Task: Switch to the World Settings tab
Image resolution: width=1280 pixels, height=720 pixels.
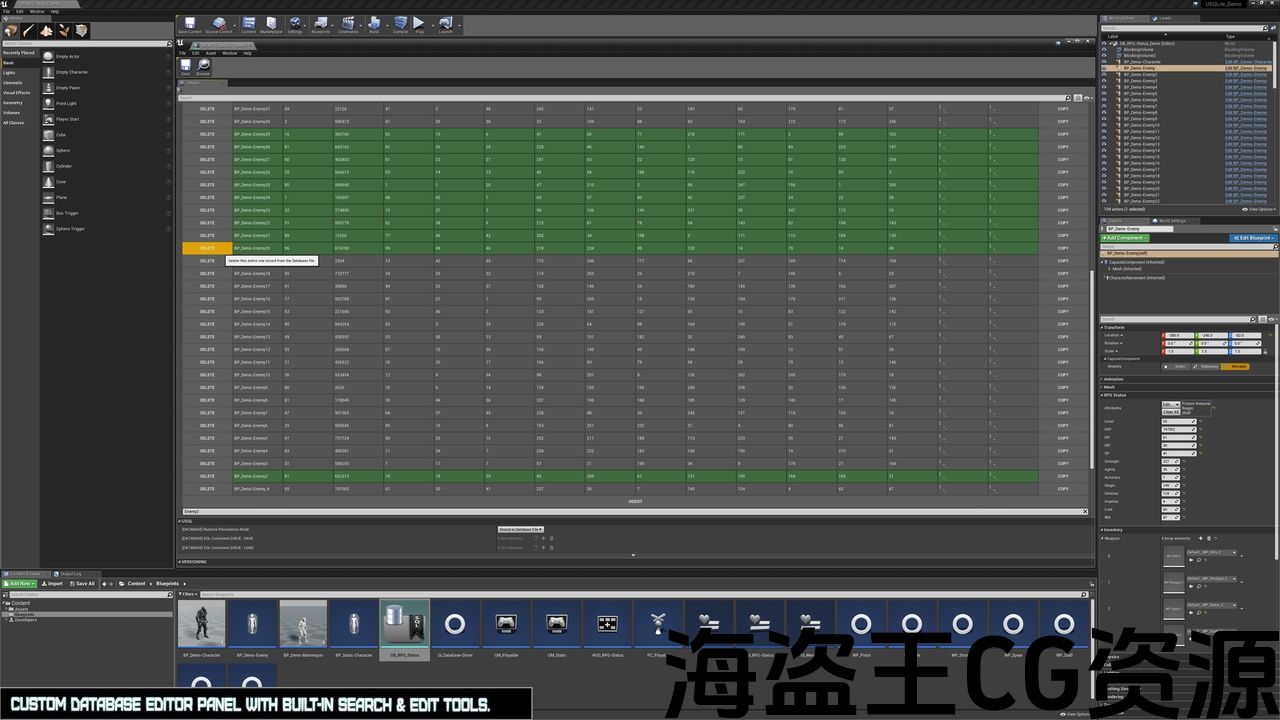Action: point(1171,221)
